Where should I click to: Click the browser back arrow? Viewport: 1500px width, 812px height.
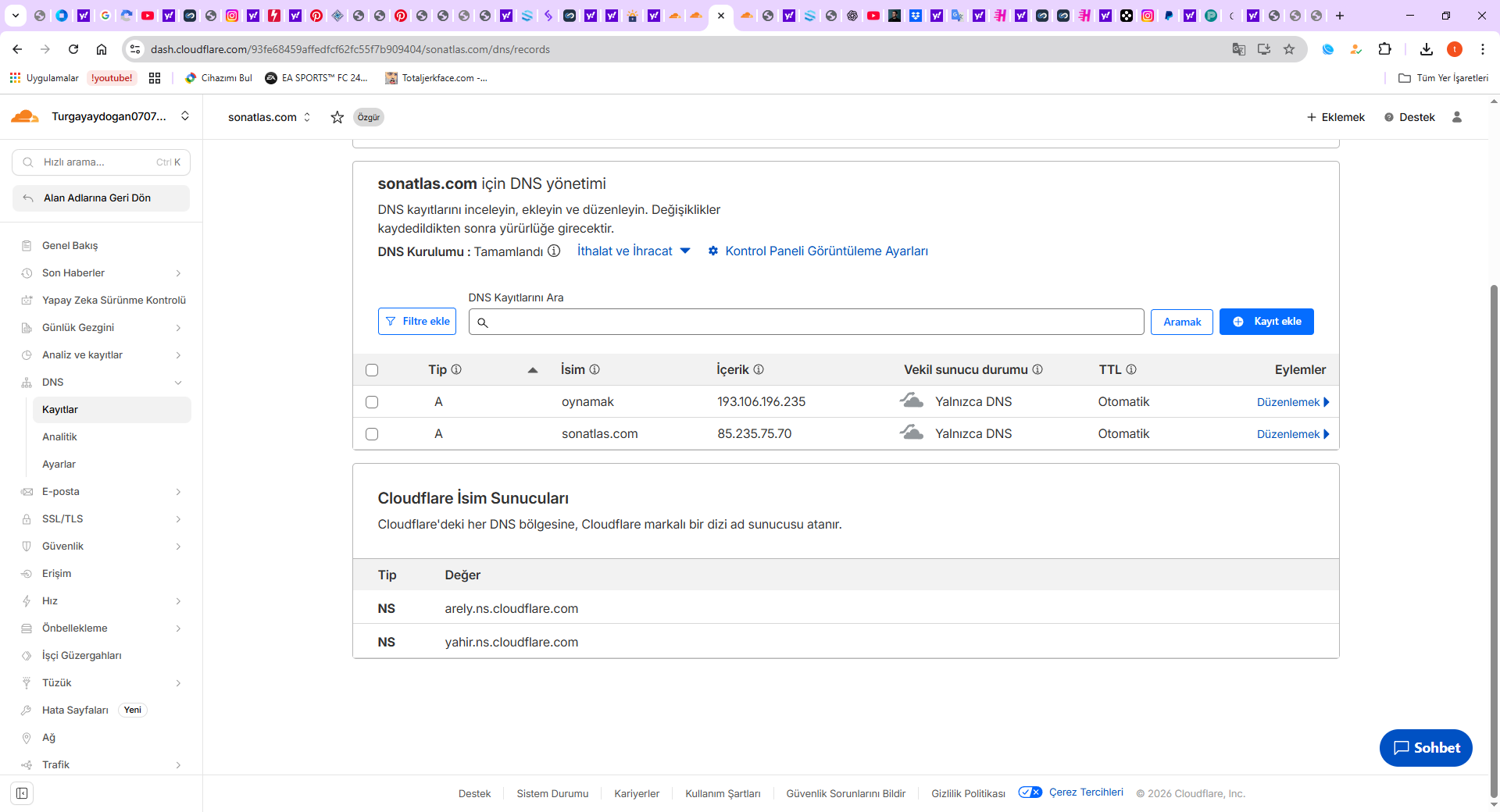(x=17, y=49)
